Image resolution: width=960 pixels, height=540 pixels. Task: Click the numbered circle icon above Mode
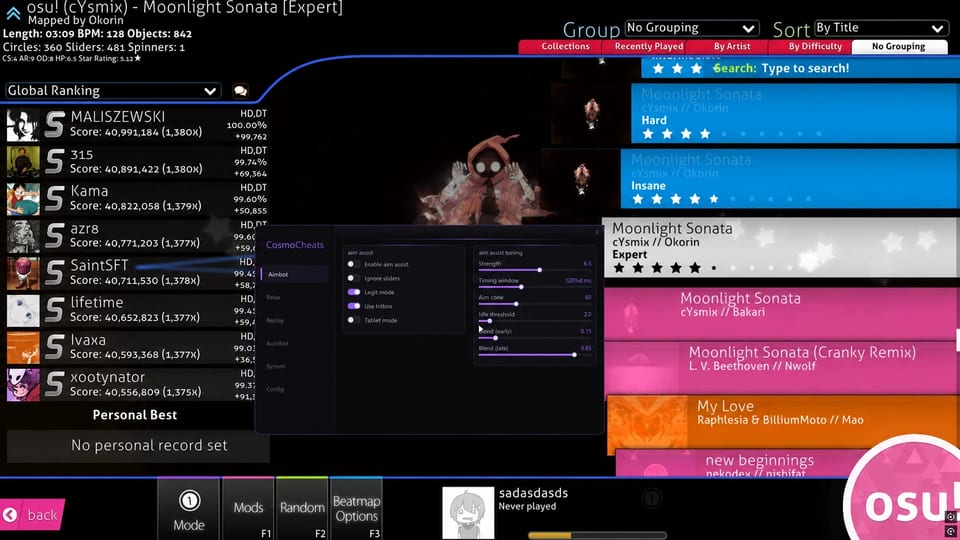(x=189, y=501)
